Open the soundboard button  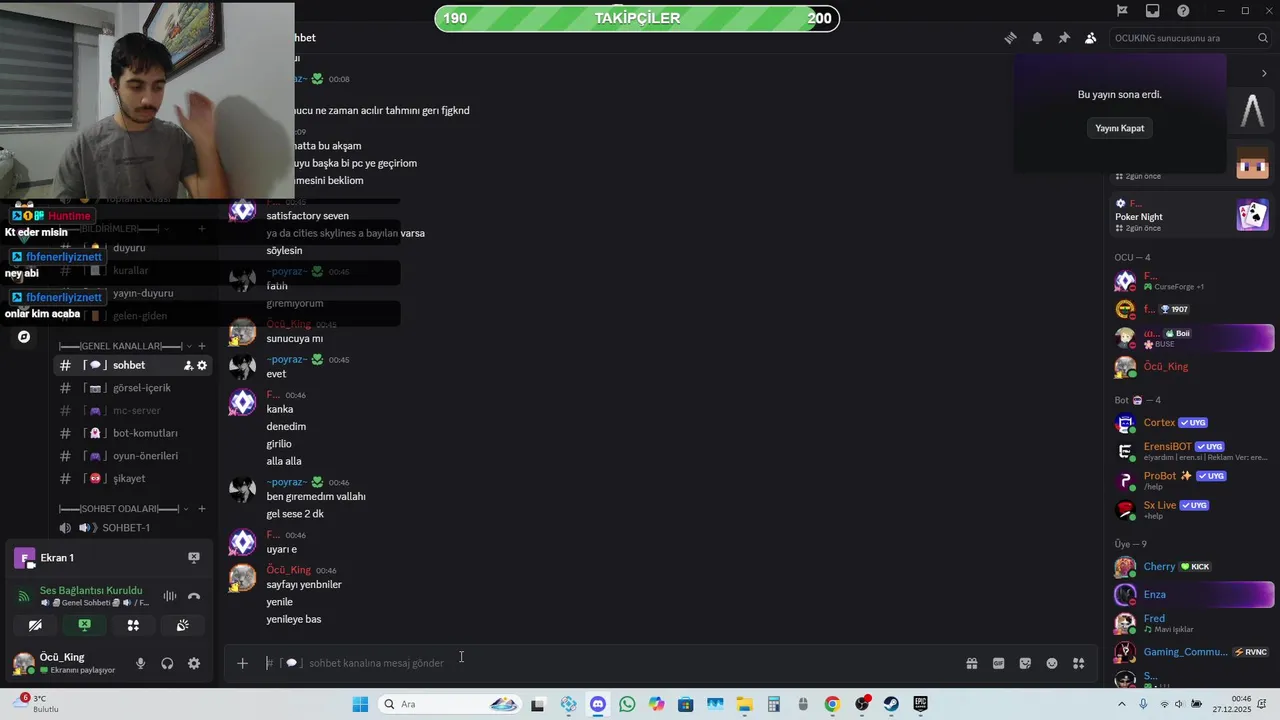coord(182,625)
